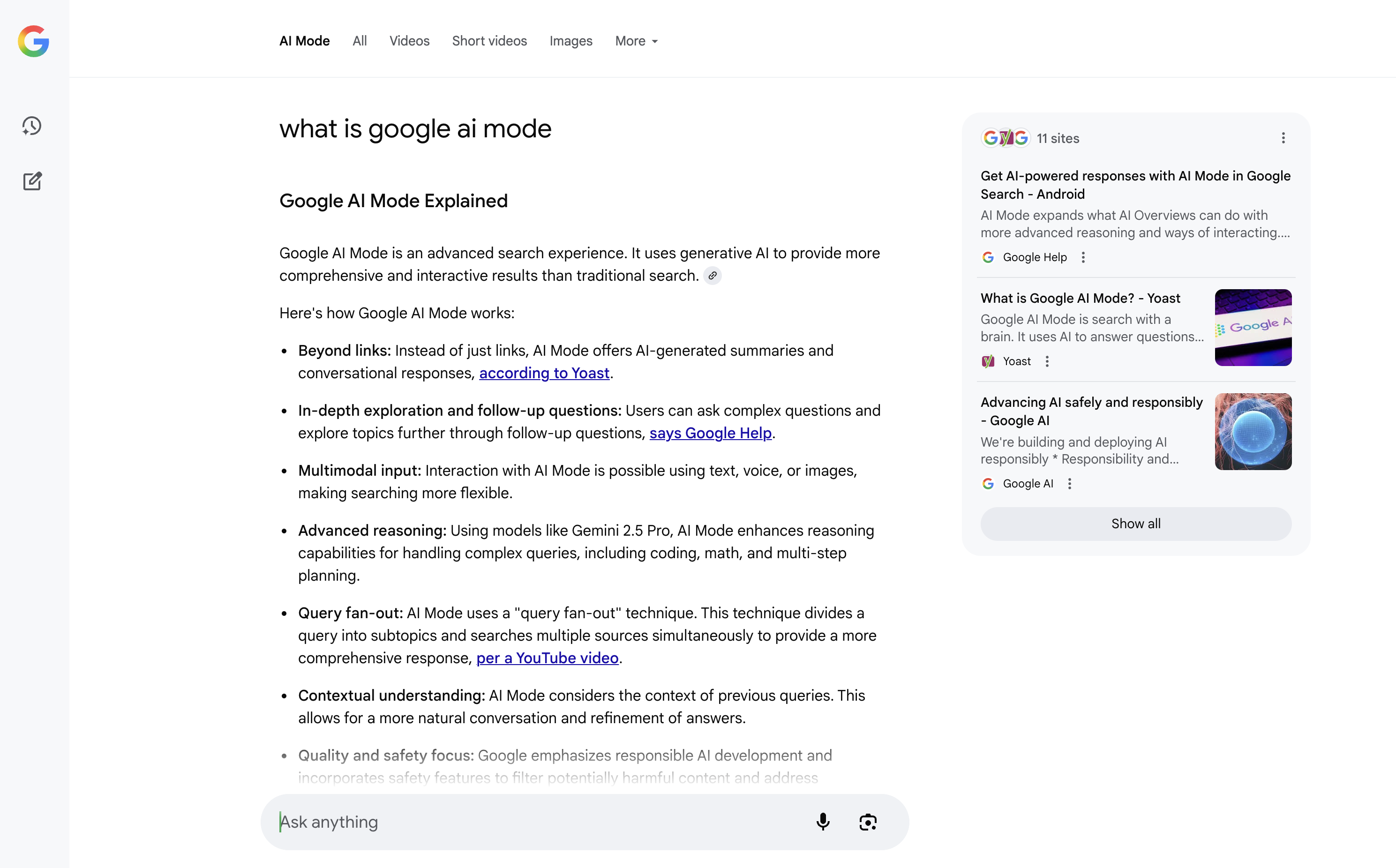Click stacked site favicons by 11 sites

[x=1006, y=138]
